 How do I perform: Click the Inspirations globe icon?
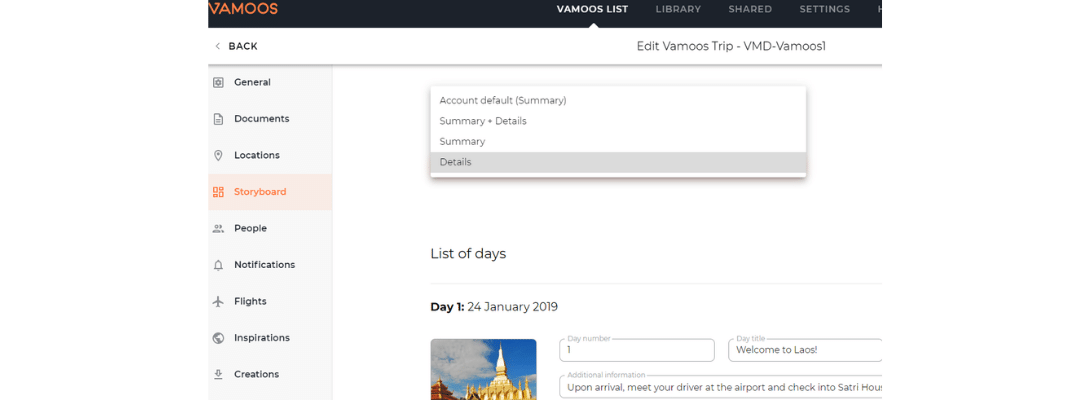tap(218, 338)
